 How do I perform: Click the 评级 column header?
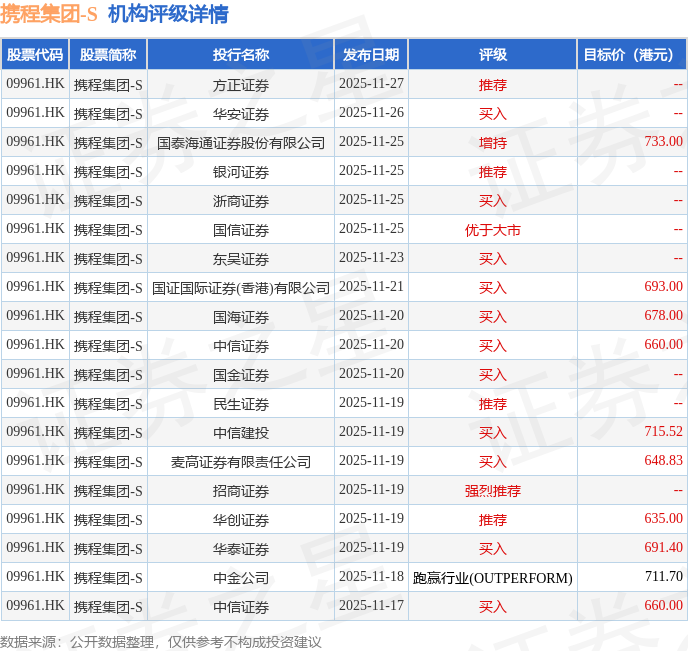tap(493, 55)
